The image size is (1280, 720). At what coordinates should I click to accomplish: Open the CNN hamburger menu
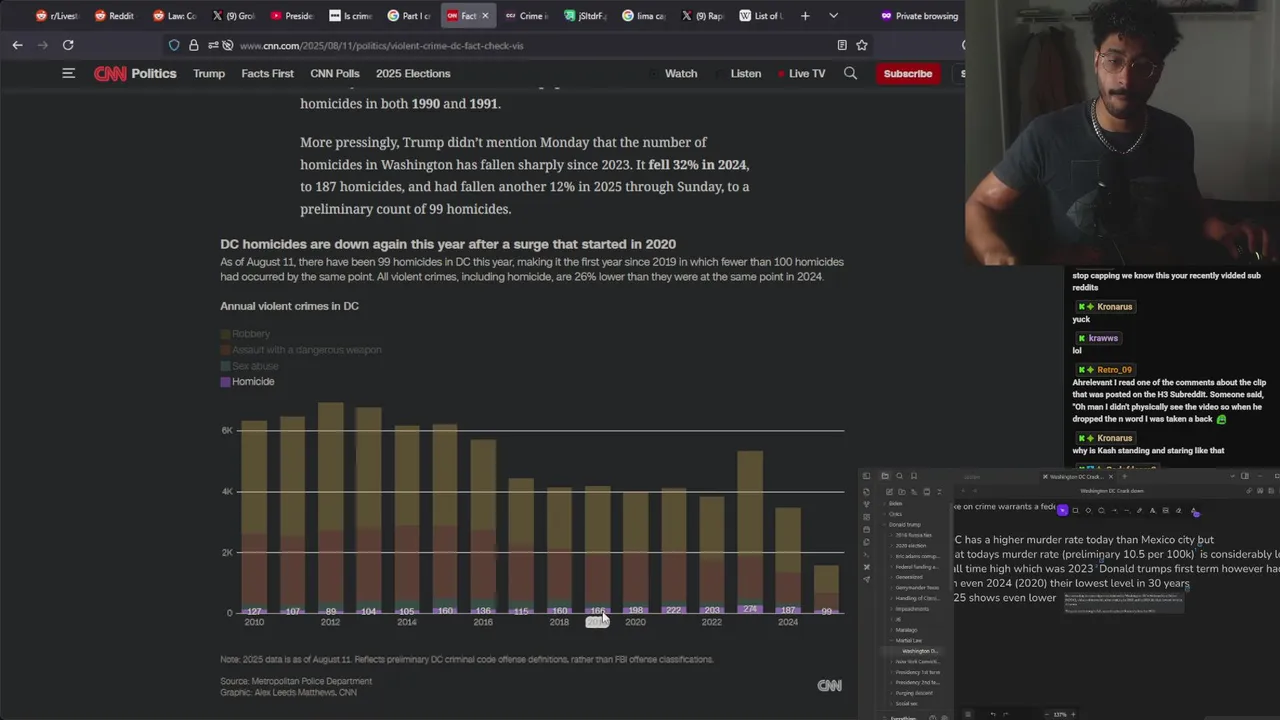click(68, 73)
